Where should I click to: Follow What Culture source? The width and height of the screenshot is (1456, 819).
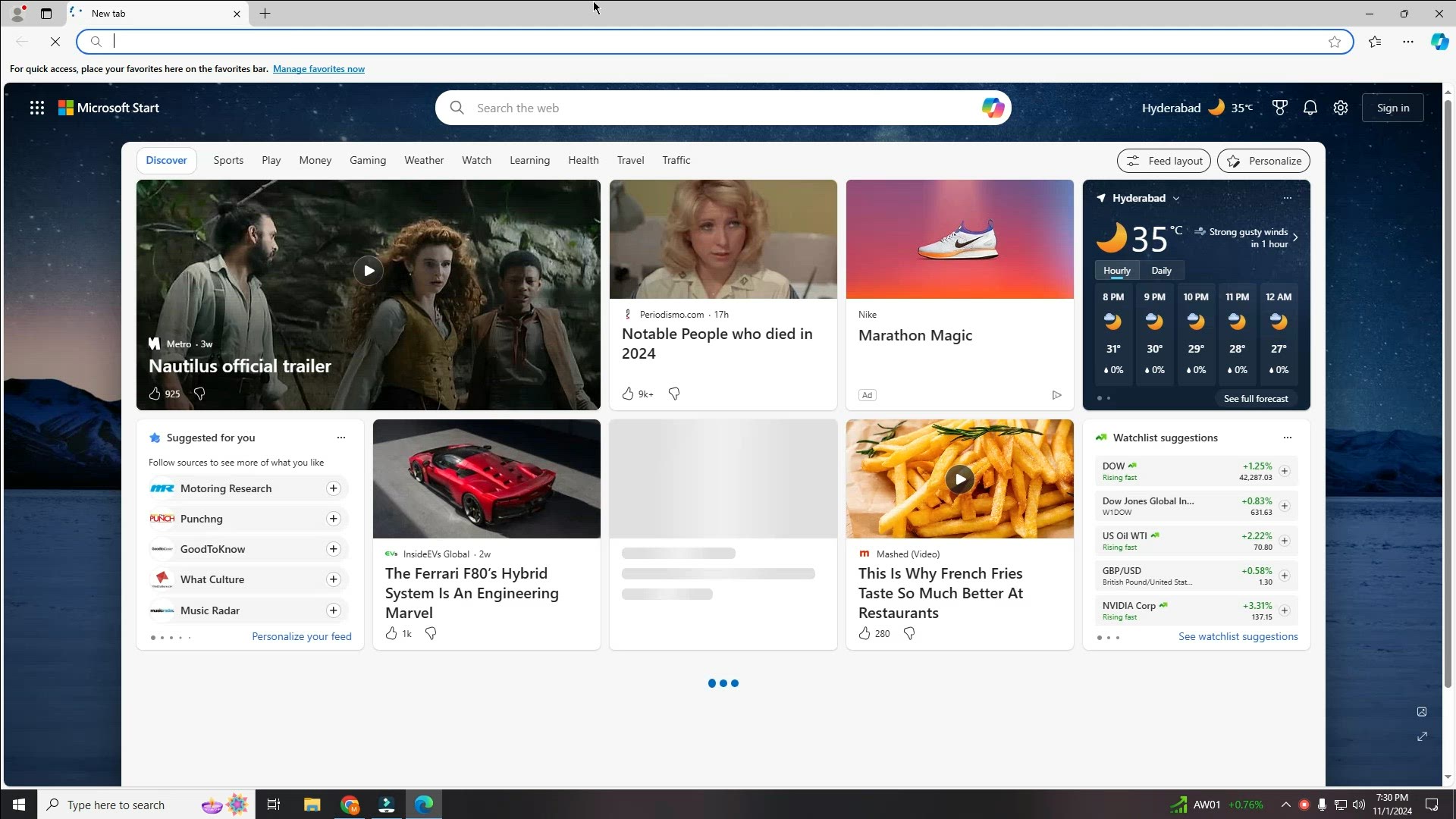(333, 579)
